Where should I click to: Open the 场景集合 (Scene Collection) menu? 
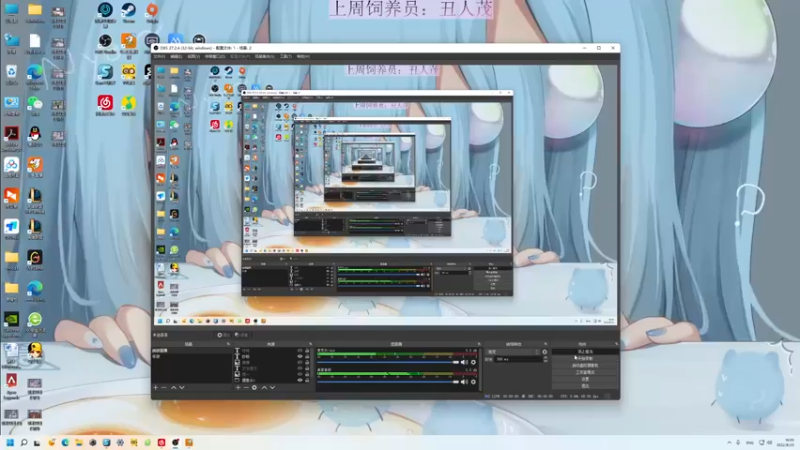(264, 57)
